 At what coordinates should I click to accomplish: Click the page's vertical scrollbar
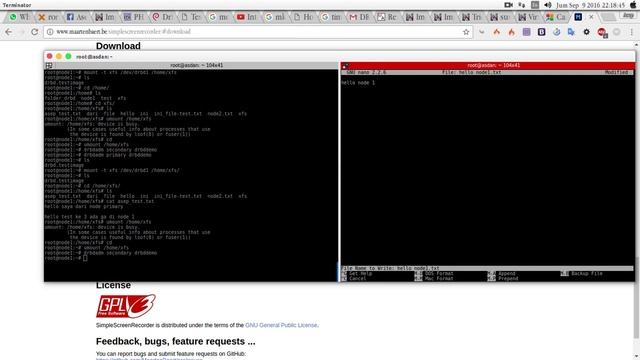[637, 298]
